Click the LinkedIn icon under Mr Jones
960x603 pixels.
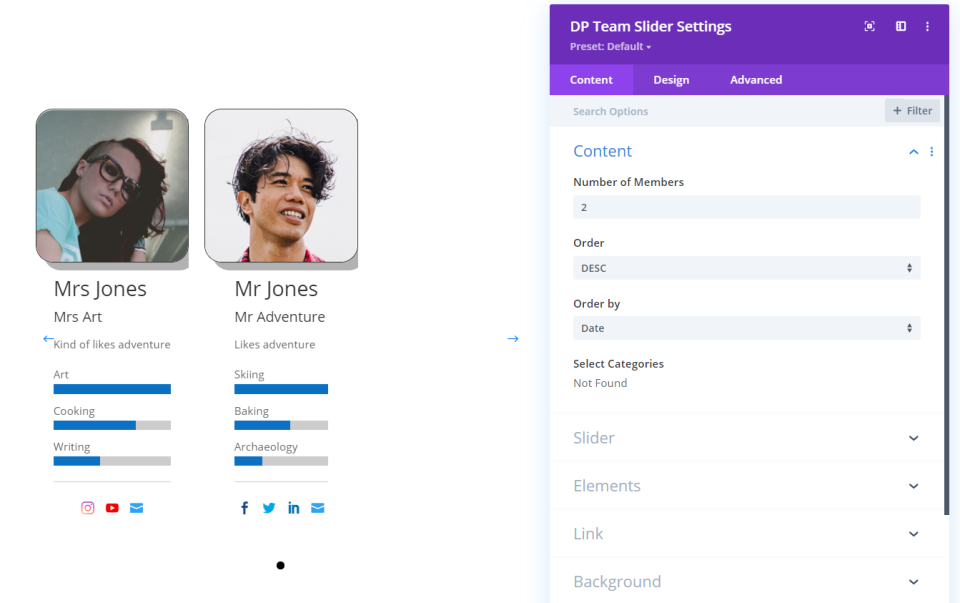(293, 508)
